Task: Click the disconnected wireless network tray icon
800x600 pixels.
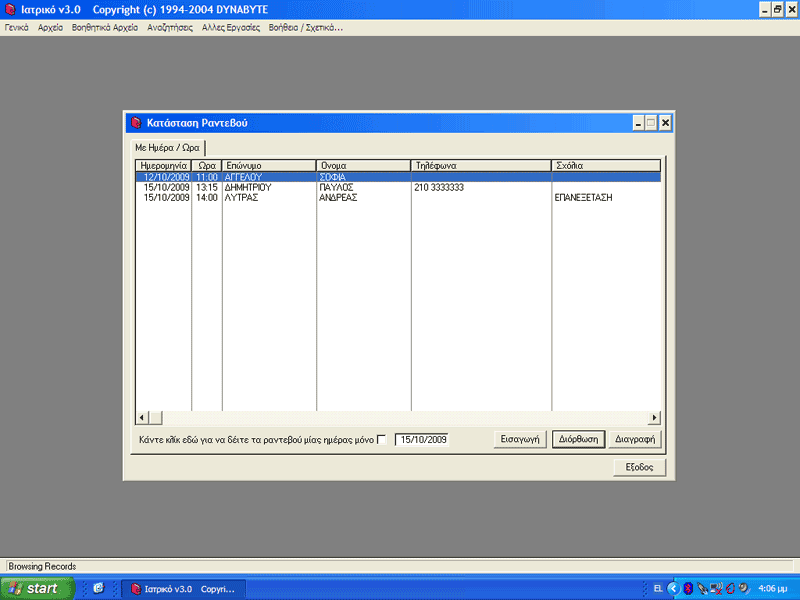Action: (716, 588)
